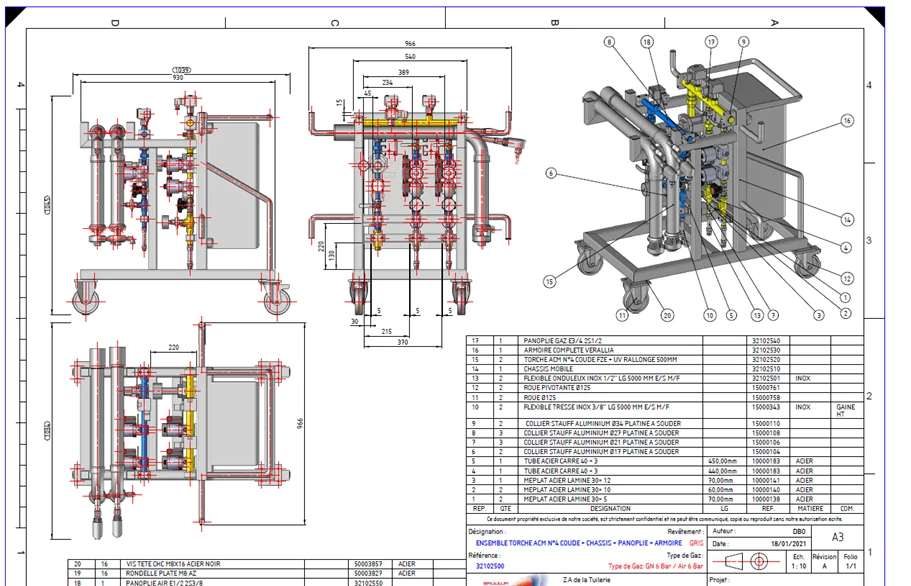The width and height of the screenshot is (911, 586).
Task: Select reference number 10000141
Action: tap(766, 480)
